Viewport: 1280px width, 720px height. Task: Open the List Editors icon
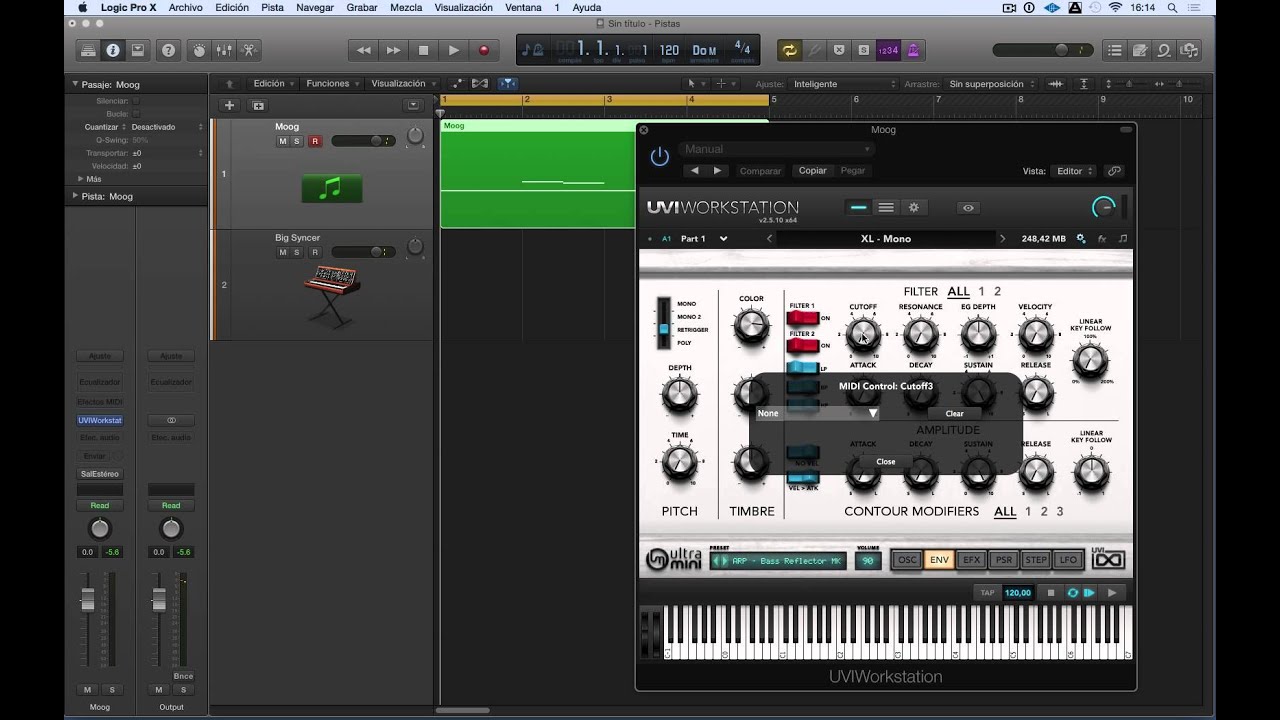(x=1116, y=50)
